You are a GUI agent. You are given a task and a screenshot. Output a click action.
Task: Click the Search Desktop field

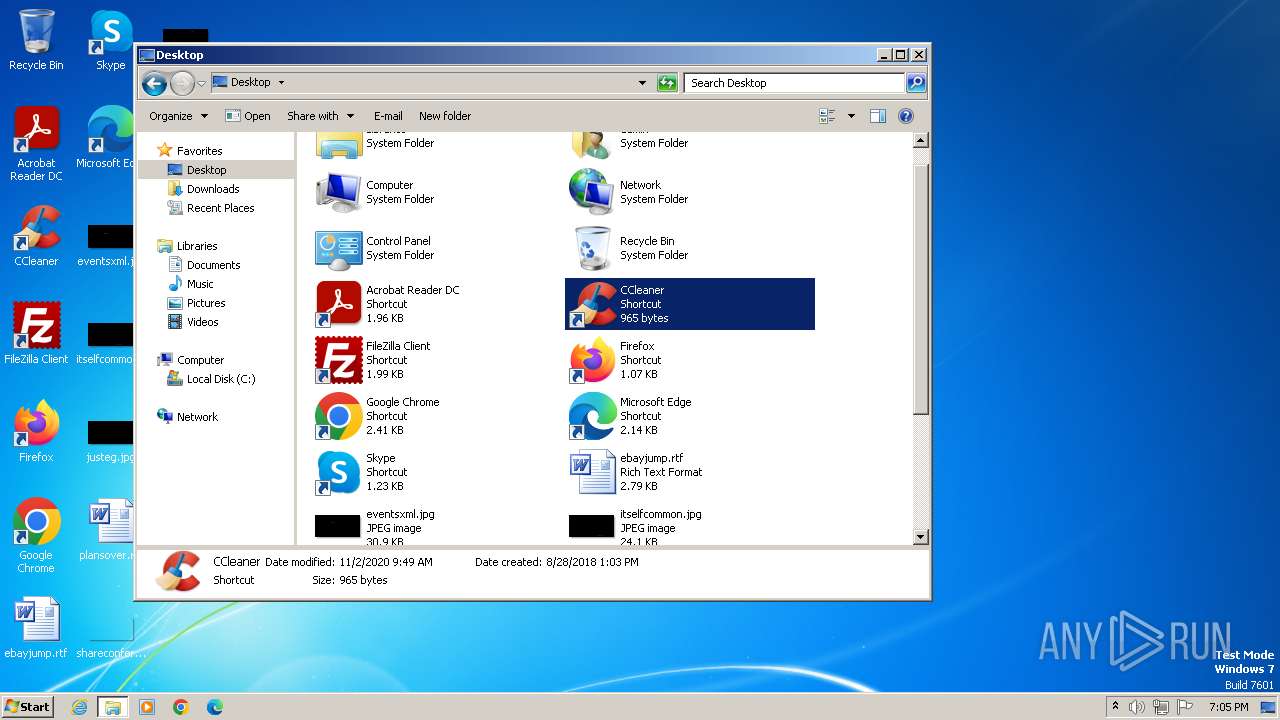pos(795,83)
